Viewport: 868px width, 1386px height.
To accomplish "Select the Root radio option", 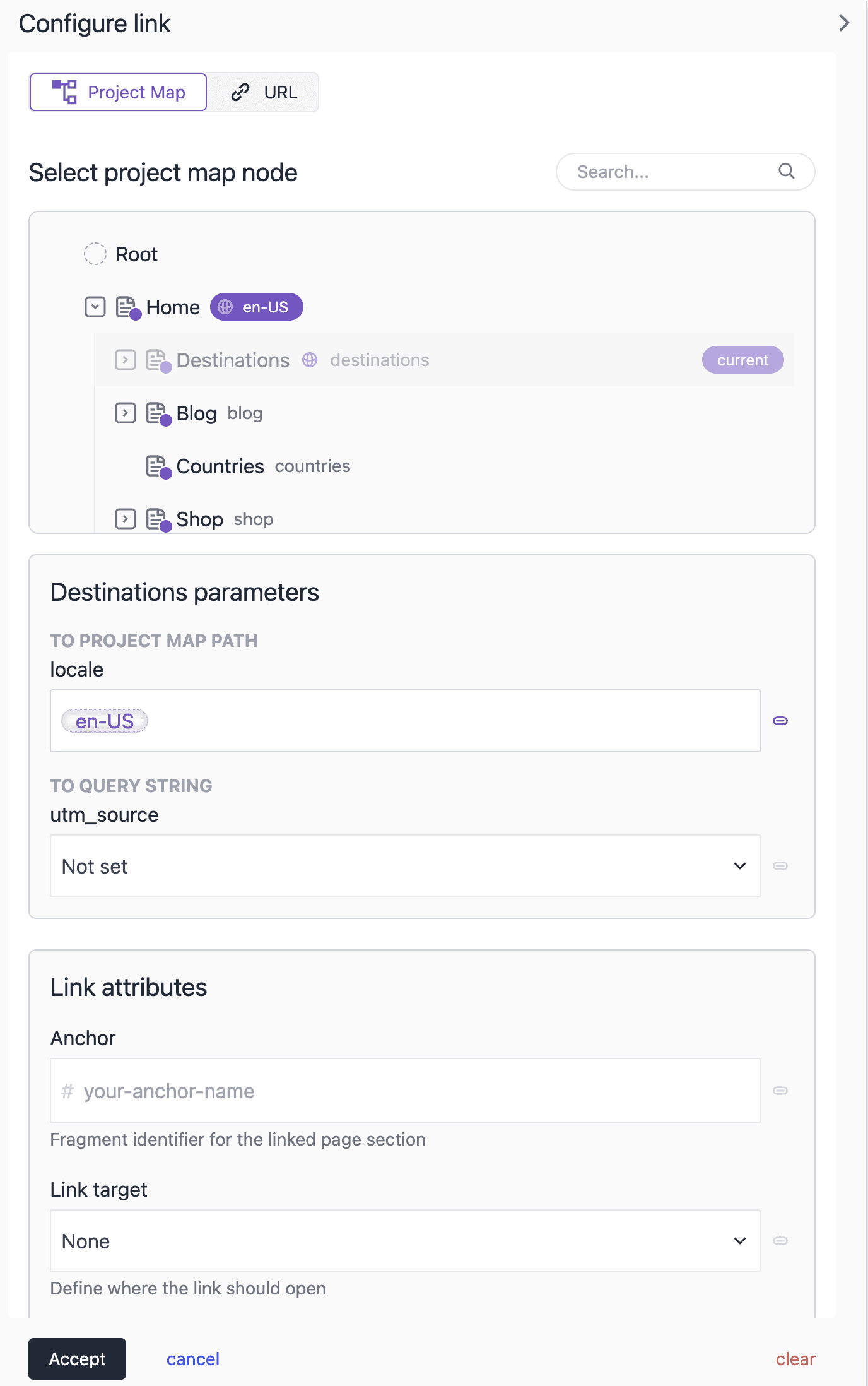I will (x=95, y=254).
